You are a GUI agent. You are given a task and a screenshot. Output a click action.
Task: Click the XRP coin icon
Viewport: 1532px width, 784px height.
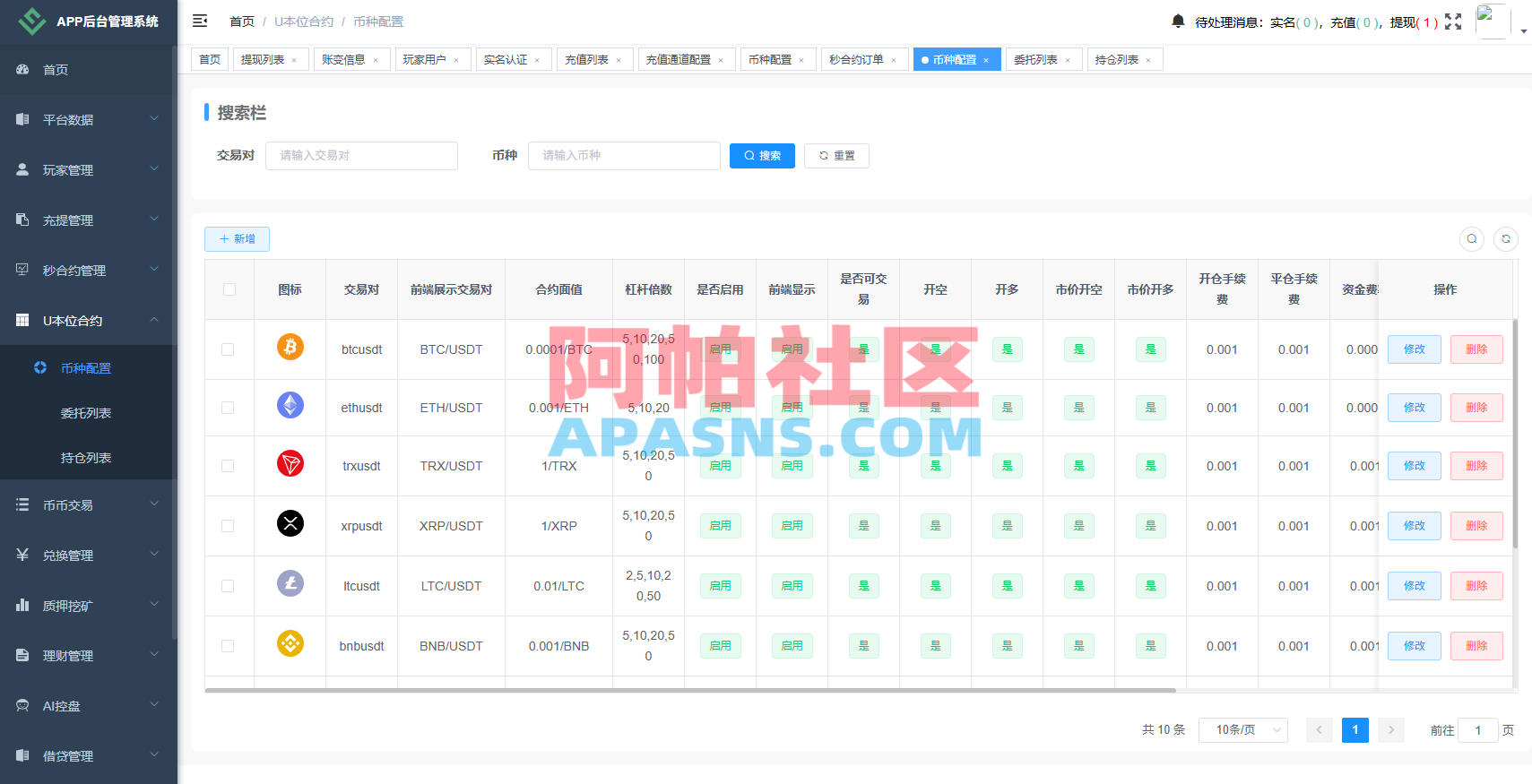click(290, 523)
